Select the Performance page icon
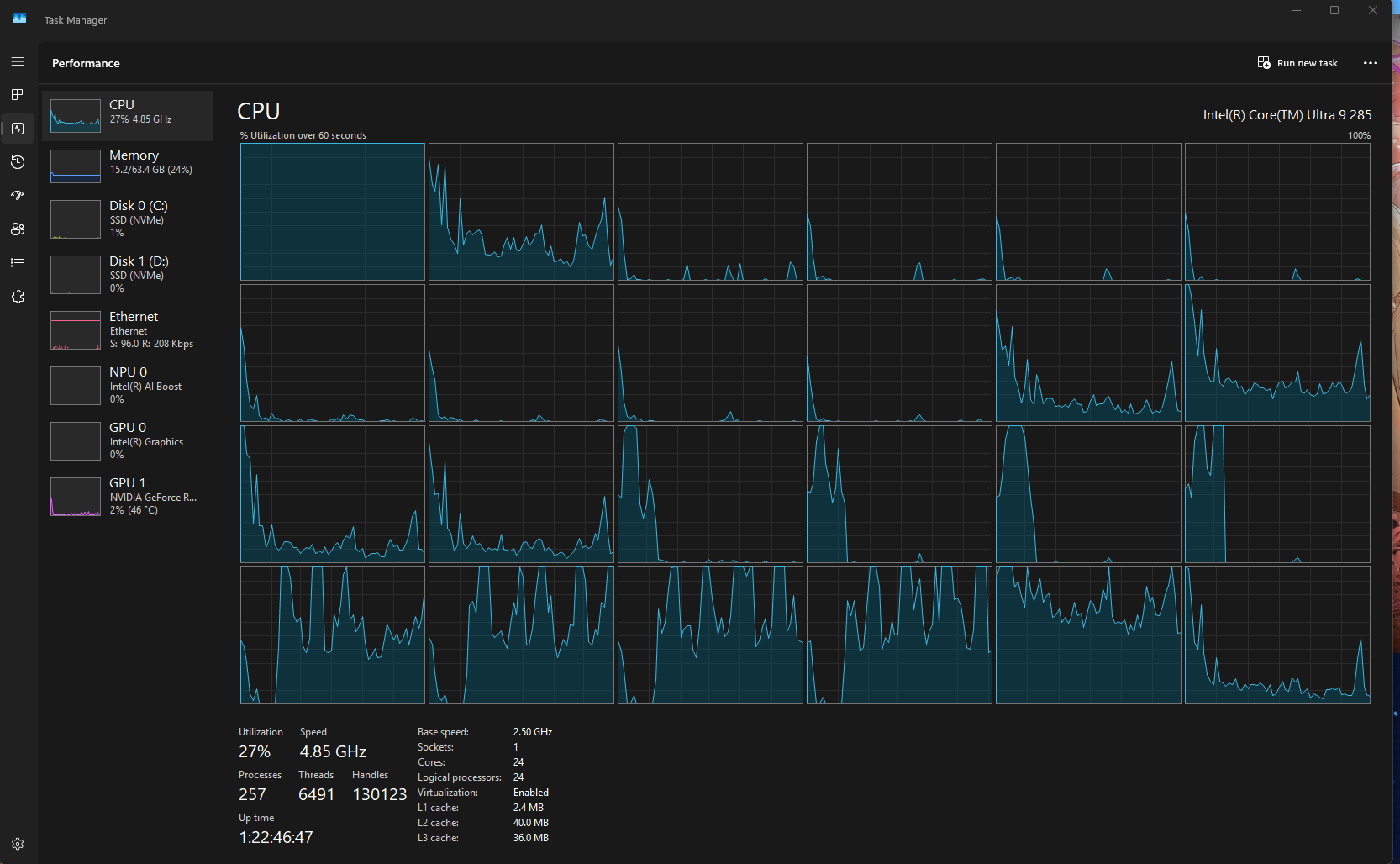 tap(18, 129)
